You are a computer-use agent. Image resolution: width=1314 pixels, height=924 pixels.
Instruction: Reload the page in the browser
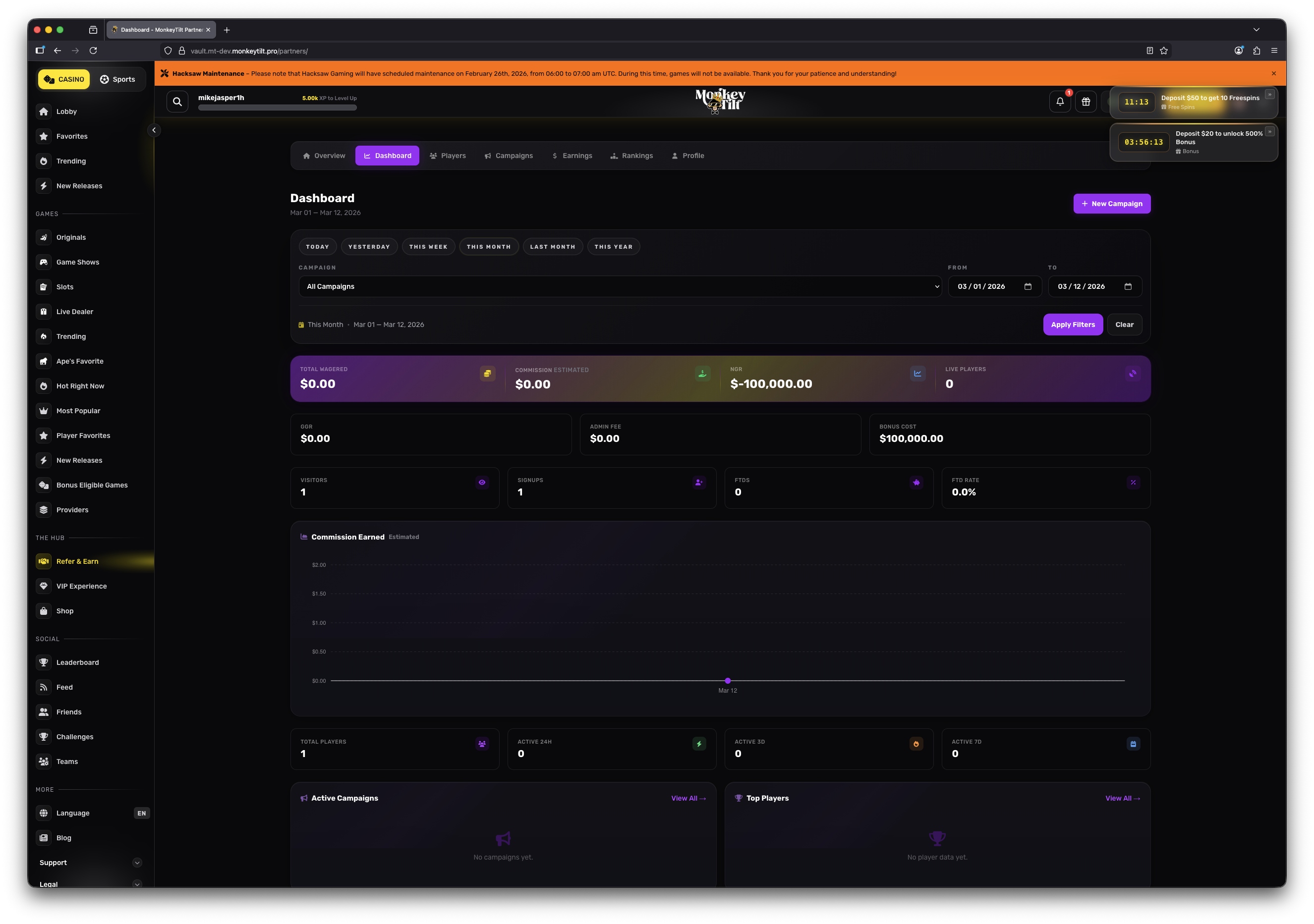[93, 51]
